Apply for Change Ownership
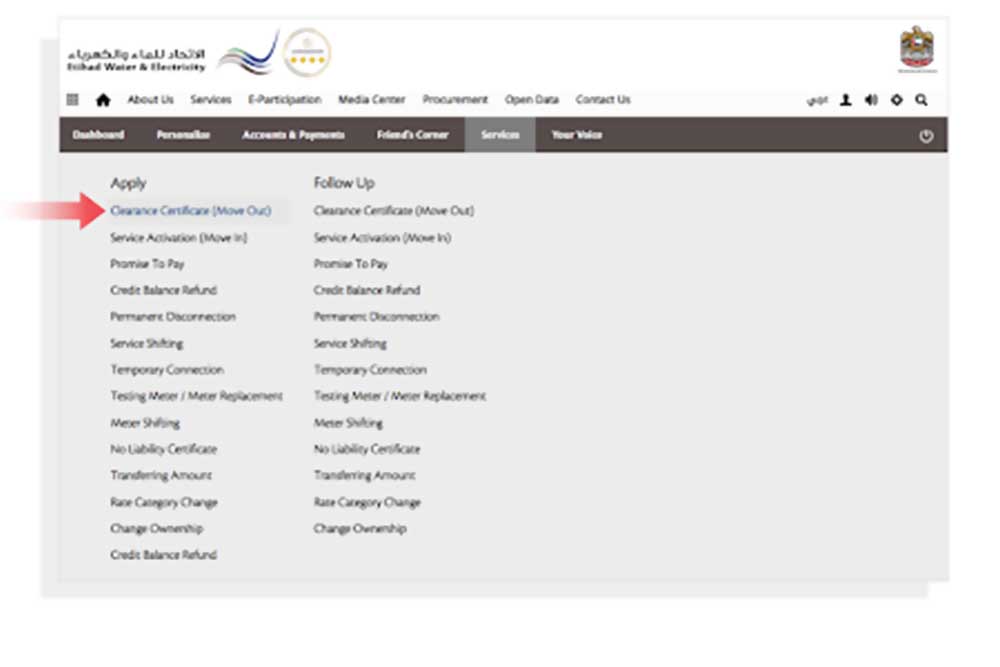1000x667 pixels. [156, 529]
